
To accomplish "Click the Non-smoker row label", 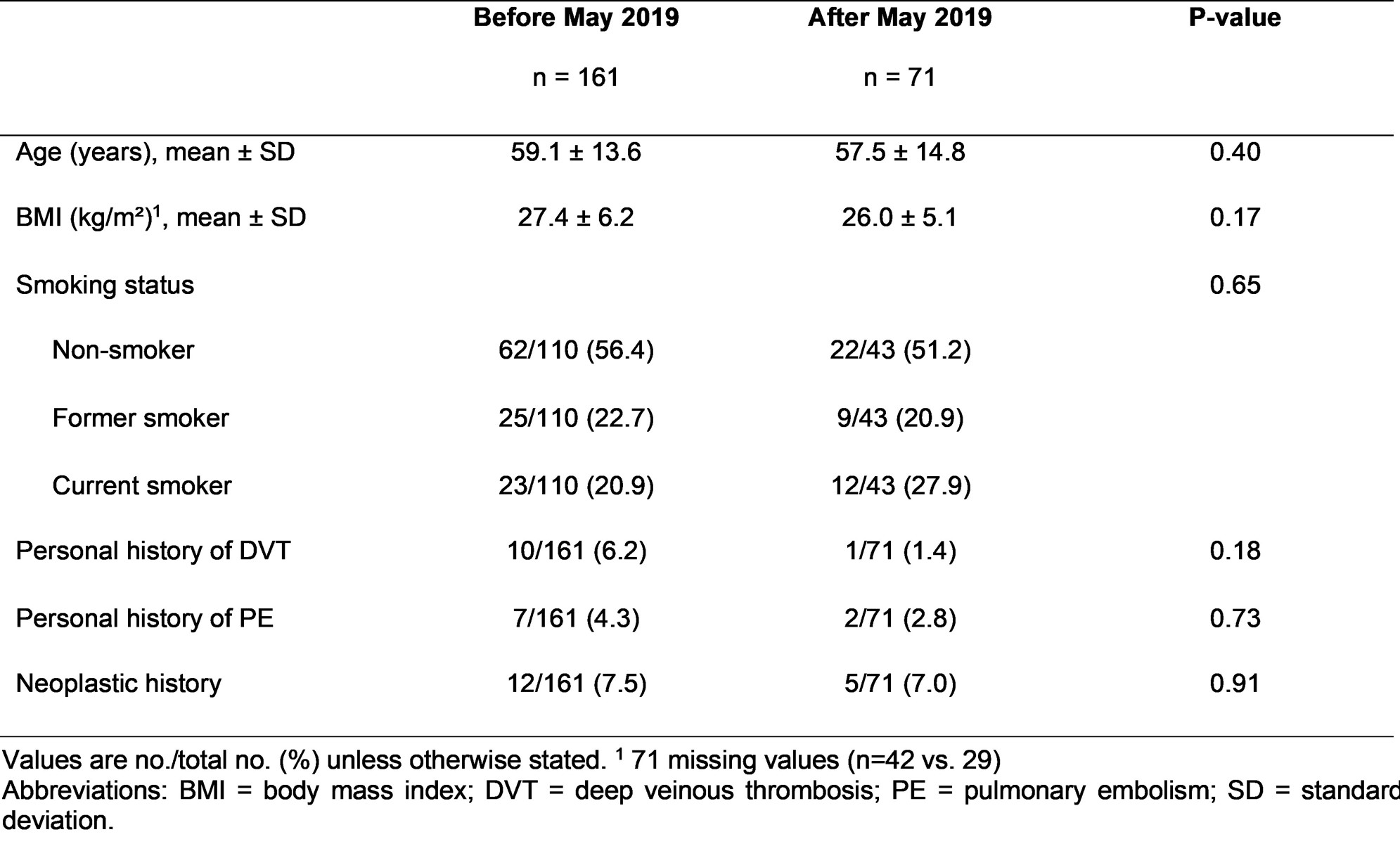I will tap(123, 350).
